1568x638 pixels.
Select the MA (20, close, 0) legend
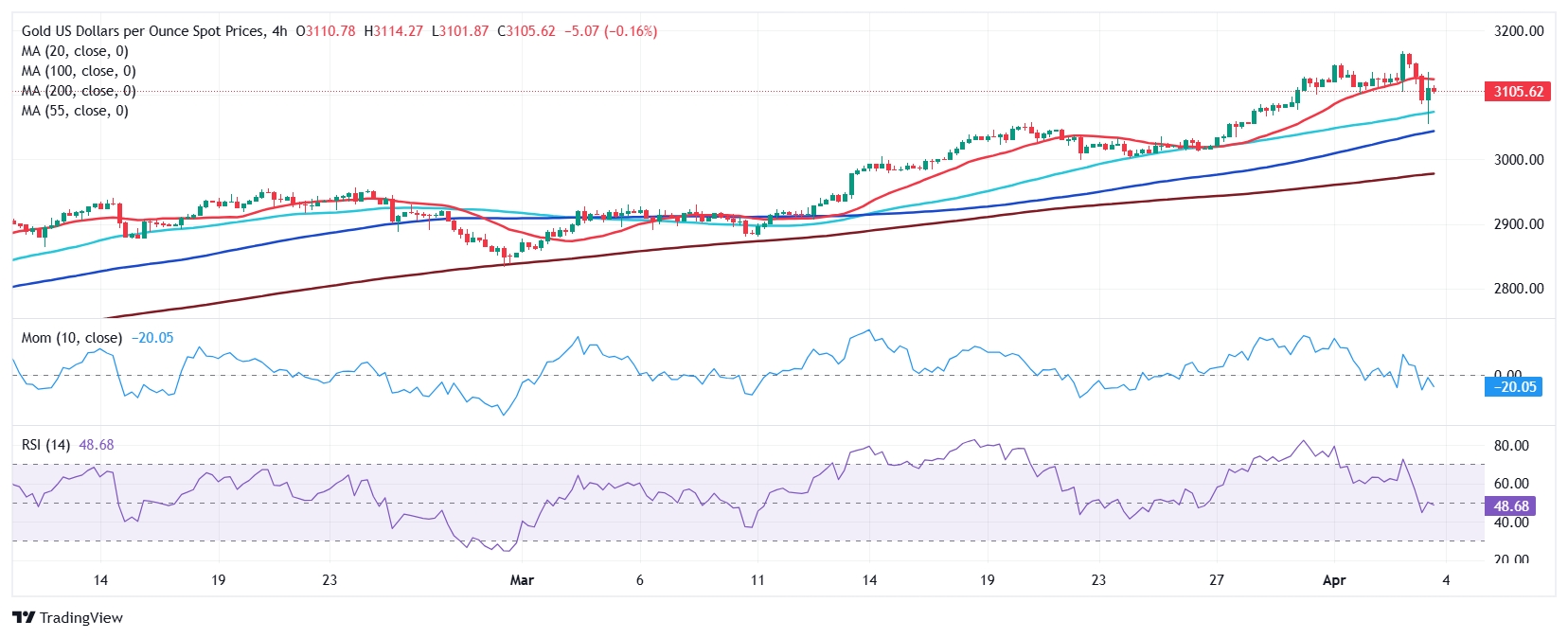tap(75, 51)
